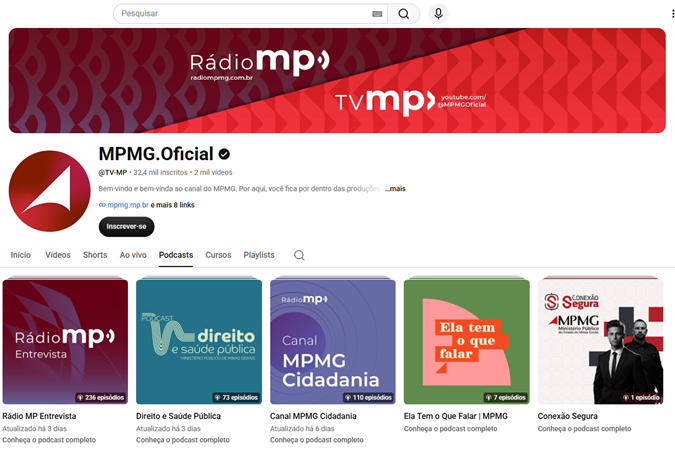
Task: Click 'Conheça o podcast completo' under Canal MPMG Cidadania
Action: click(x=316, y=440)
